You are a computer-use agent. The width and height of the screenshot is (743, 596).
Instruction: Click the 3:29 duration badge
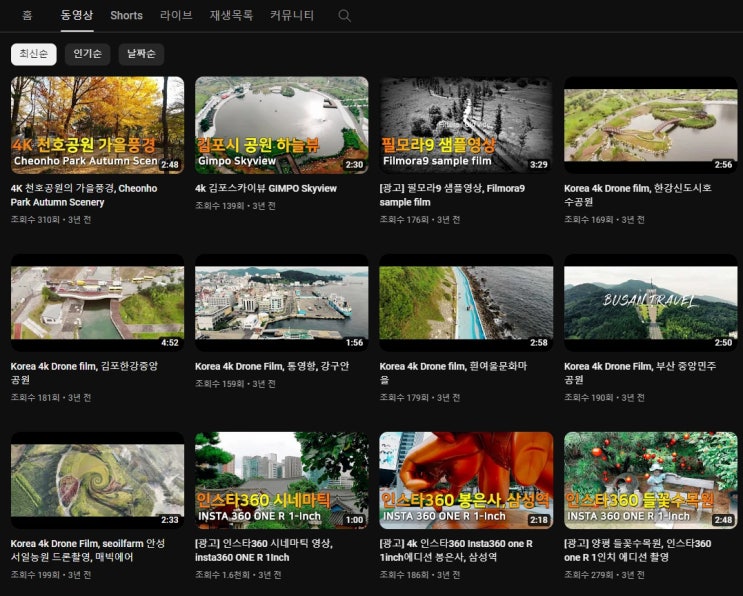click(x=539, y=165)
